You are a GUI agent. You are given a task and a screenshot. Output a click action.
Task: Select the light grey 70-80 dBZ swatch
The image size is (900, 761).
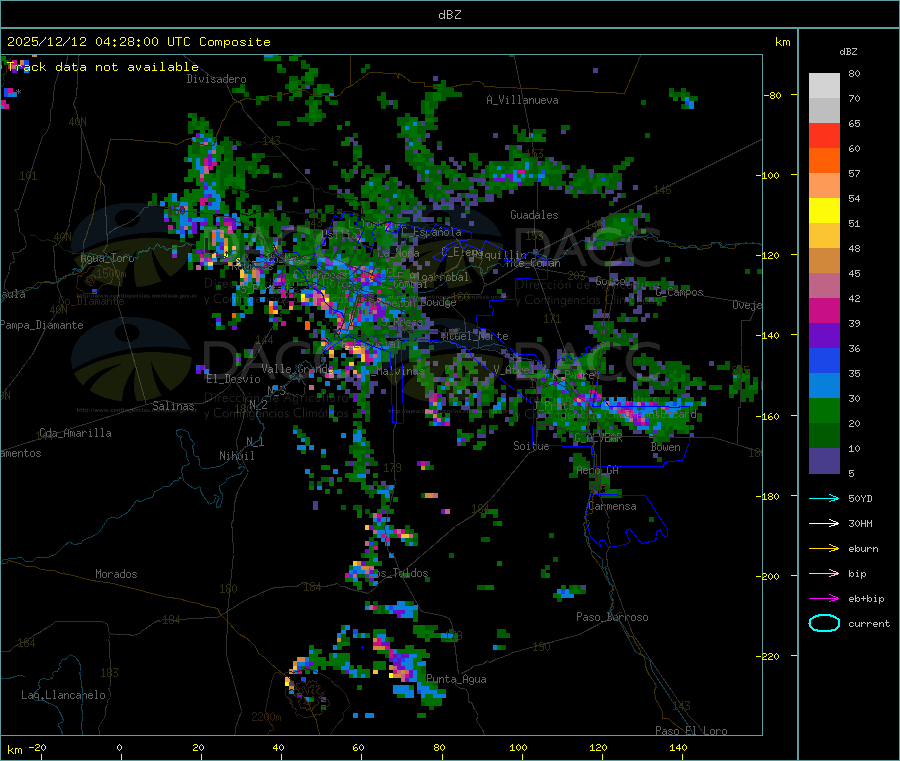pyautogui.click(x=824, y=86)
